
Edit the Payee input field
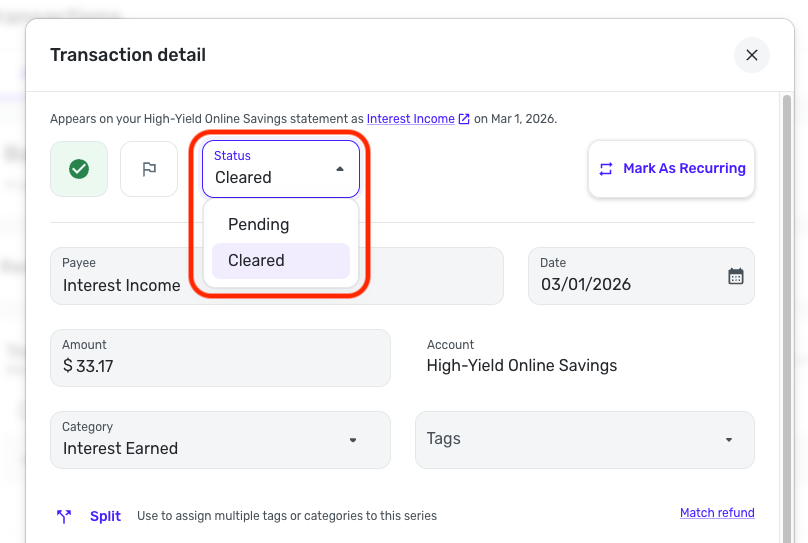(x=276, y=285)
